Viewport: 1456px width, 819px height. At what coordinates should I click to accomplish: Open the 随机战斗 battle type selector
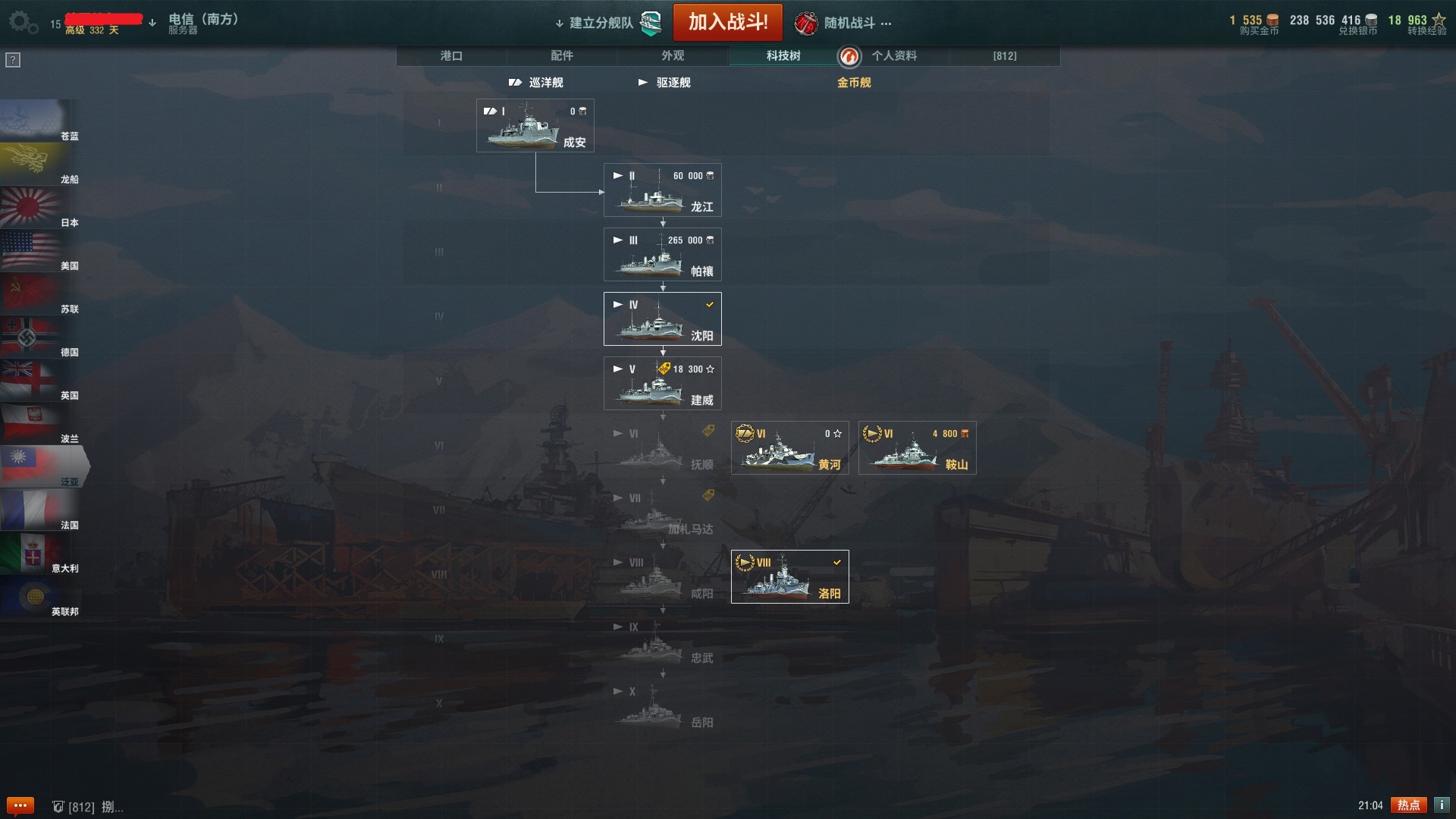tap(843, 24)
